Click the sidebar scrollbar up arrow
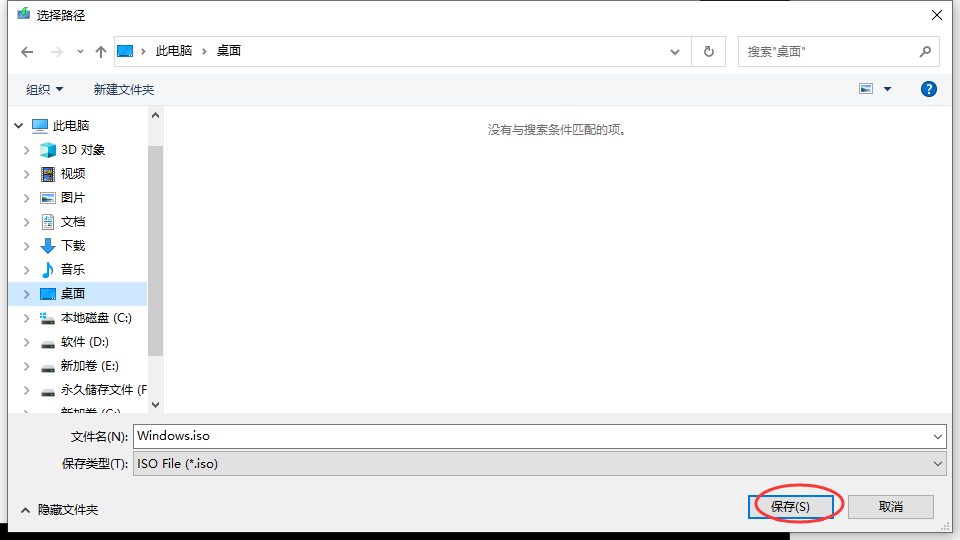The image size is (960, 540). click(x=156, y=115)
